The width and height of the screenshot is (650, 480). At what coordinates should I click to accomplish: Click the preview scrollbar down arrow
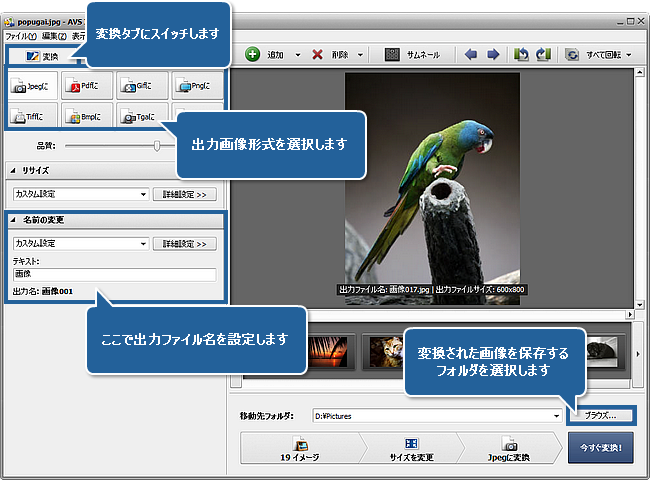click(639, 305)
